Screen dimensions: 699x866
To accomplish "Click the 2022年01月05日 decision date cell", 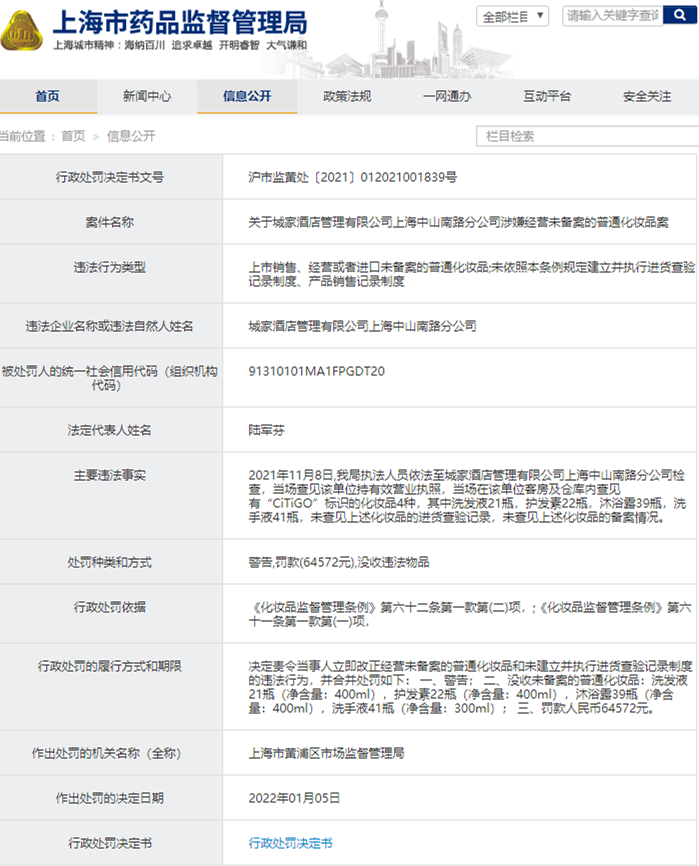I will pyautogui.click(x=294, y=798).
